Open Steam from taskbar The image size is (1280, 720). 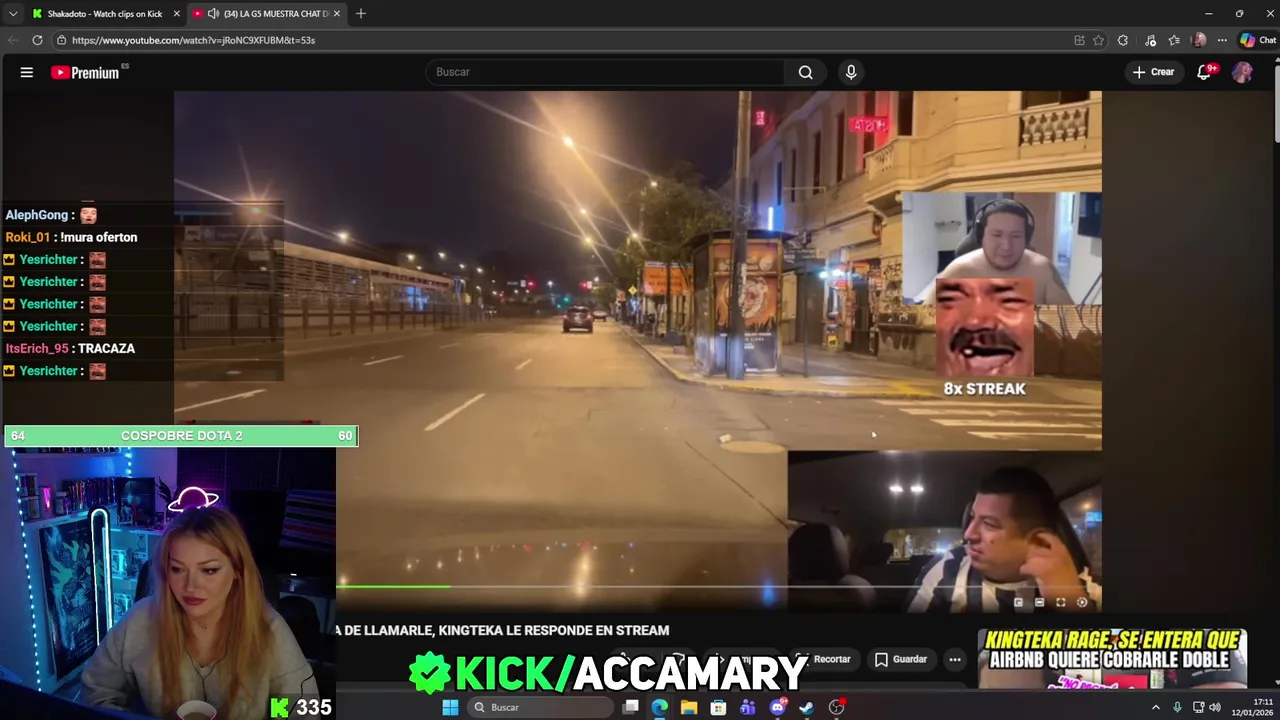(x=807, y=707)
